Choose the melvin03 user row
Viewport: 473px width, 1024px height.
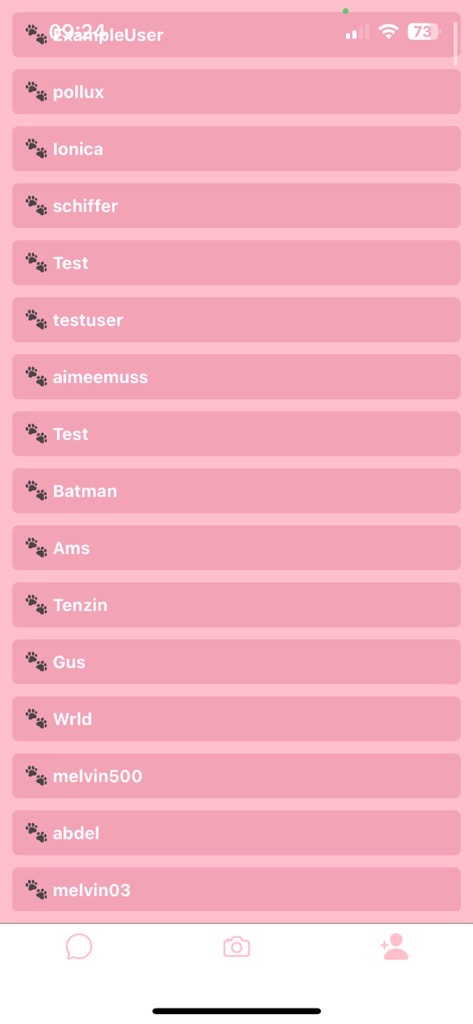[236, 889]
